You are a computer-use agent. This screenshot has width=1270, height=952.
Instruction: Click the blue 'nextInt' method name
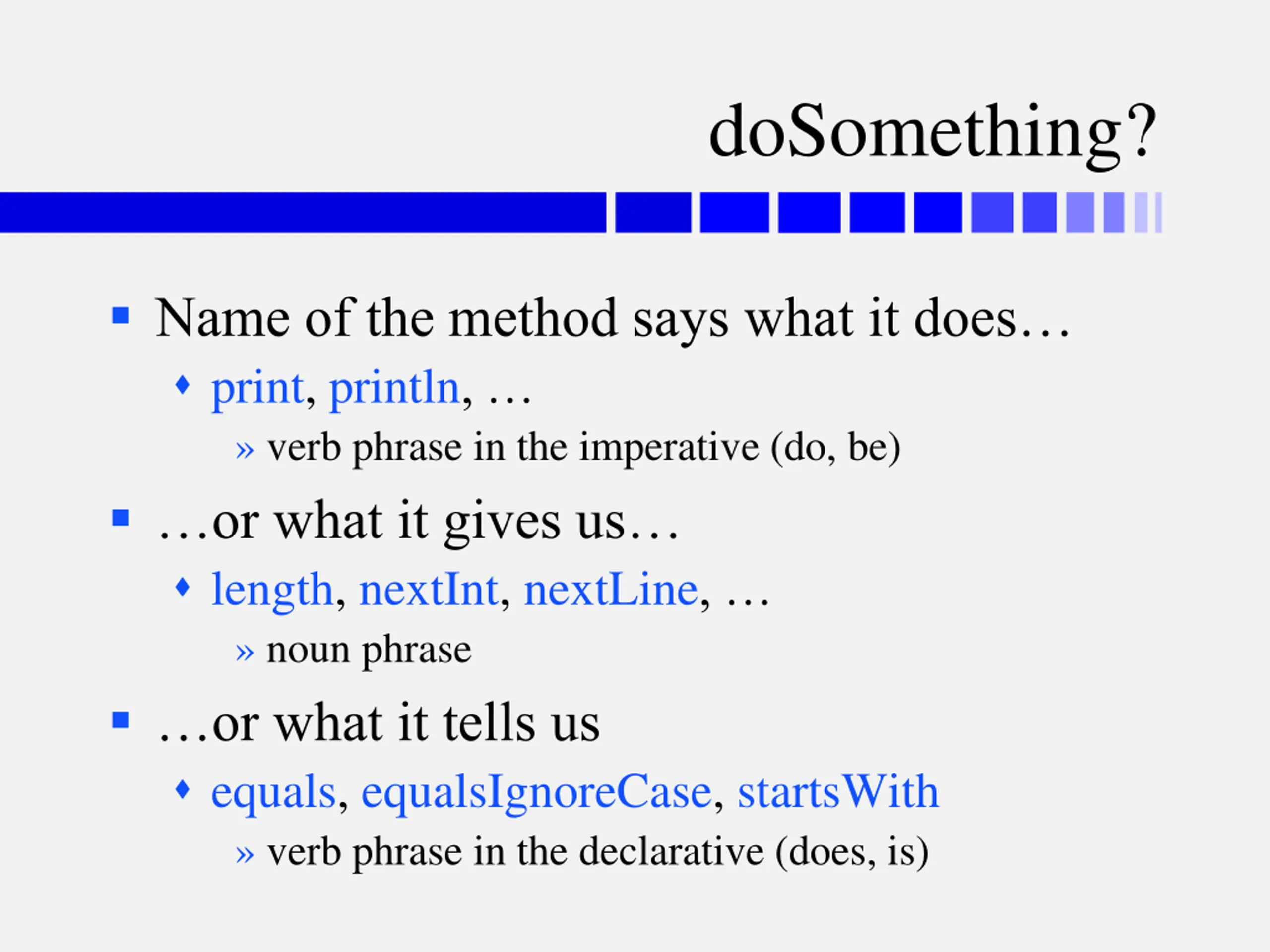pos(428,590)
